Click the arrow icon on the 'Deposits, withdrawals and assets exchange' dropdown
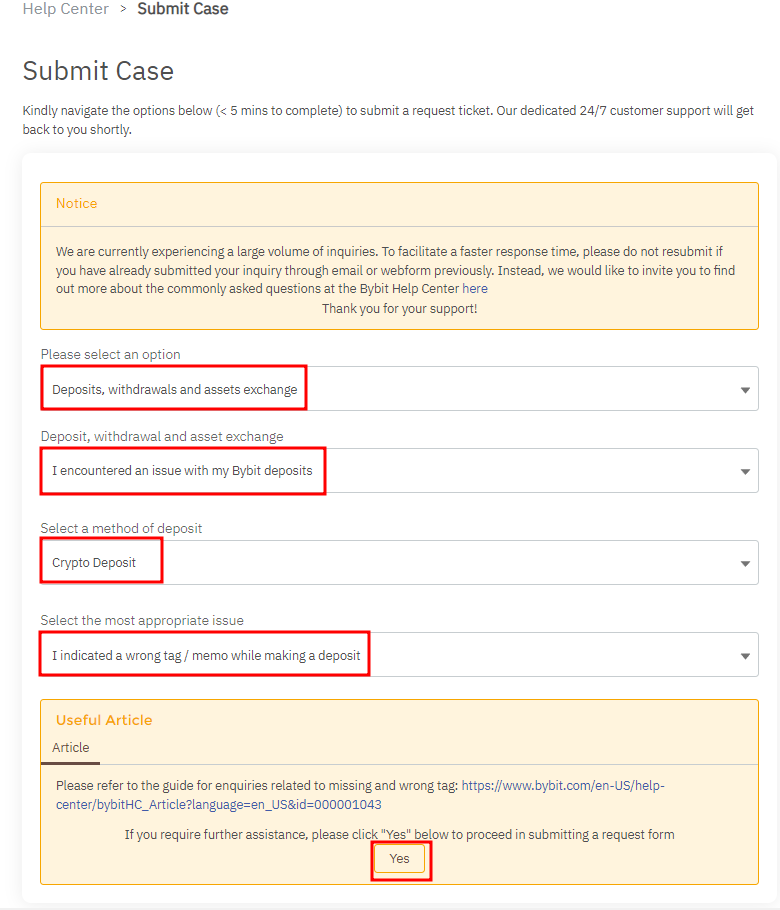Screen dimensions: 780x910 [745, 390]
